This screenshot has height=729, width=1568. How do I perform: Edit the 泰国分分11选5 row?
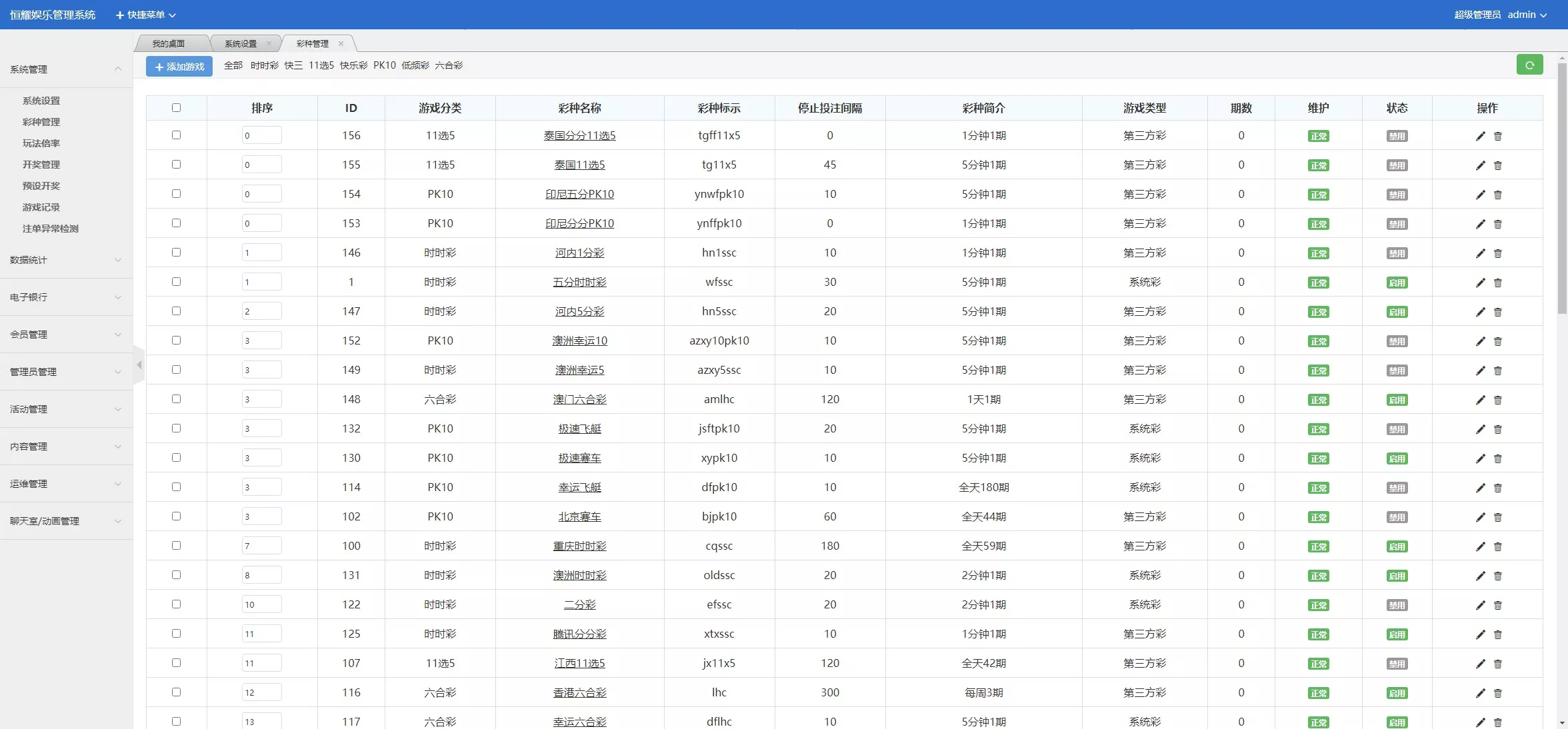pyautogui.click(x=1480, y=135)
